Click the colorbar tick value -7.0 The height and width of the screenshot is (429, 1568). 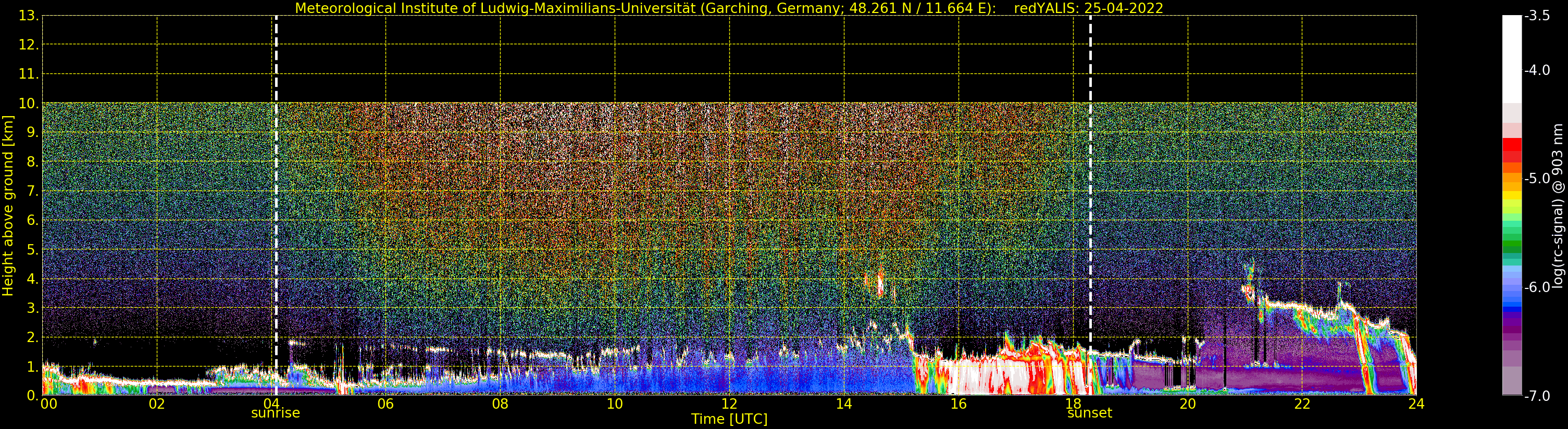click(x=1537, y=396)
